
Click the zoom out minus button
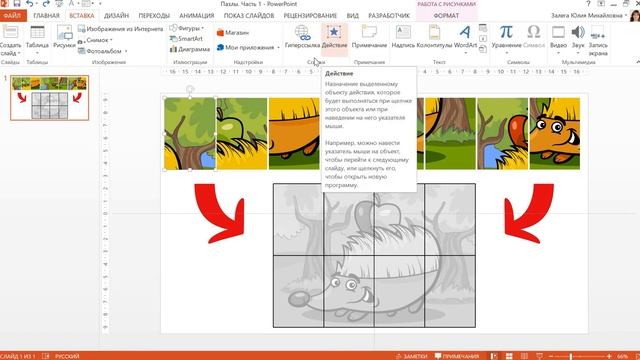[x=551, y=356]
